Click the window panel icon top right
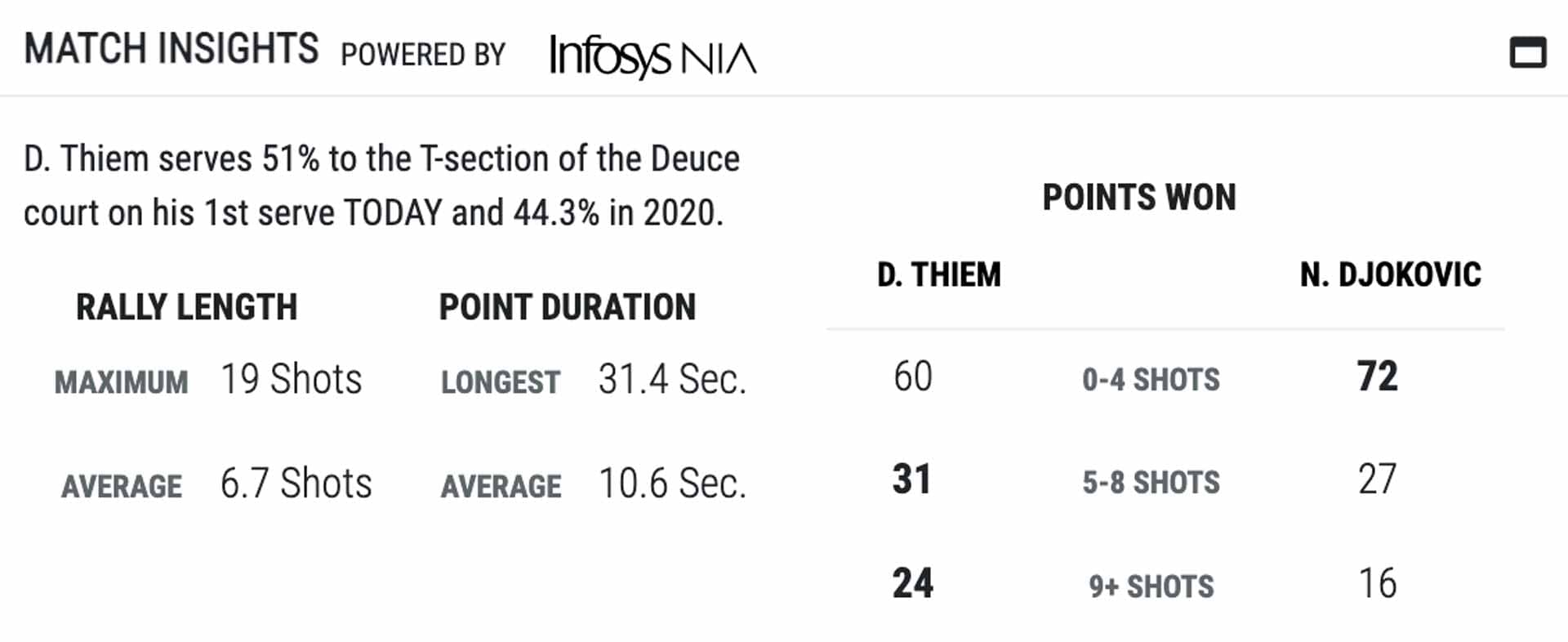Image resolution: width=1568 pixels, height=642 pixels. [x=1527, y=52]
